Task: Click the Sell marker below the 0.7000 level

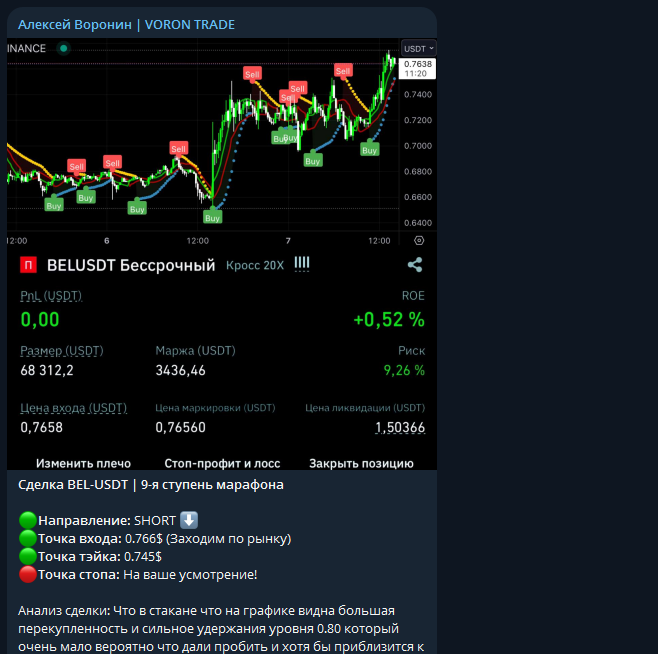Action: pyautogui.click(x=178, y=149)
